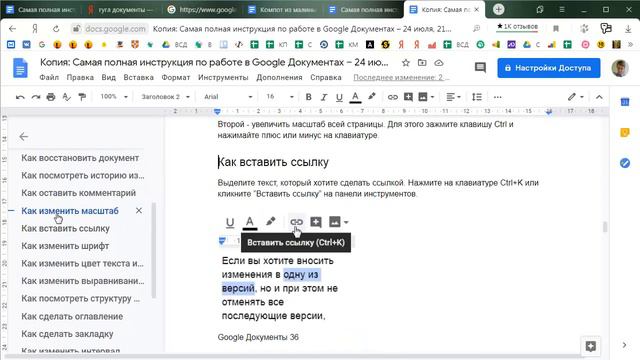Redo action with toolbar arrow
The image size is (640, 360).
pyautogui.click(x=36, y=97)
